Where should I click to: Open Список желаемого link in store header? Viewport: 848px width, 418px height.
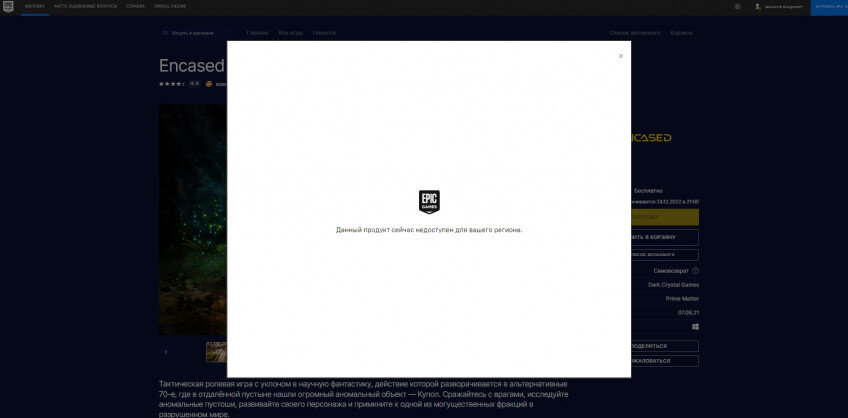point(634,33)
